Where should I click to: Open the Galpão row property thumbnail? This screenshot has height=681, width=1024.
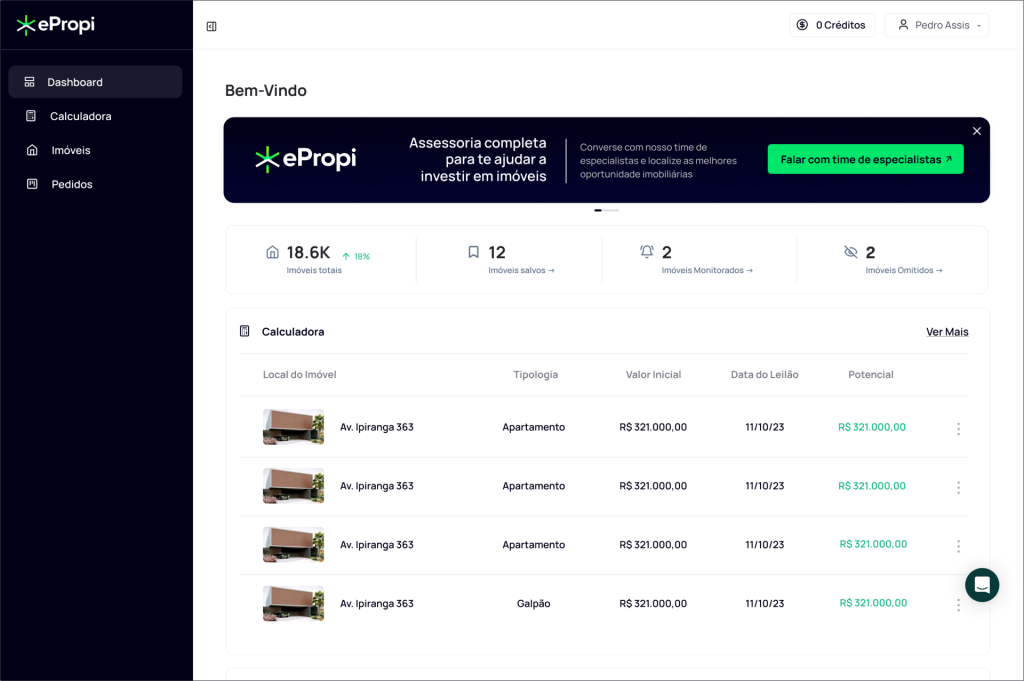293,603
